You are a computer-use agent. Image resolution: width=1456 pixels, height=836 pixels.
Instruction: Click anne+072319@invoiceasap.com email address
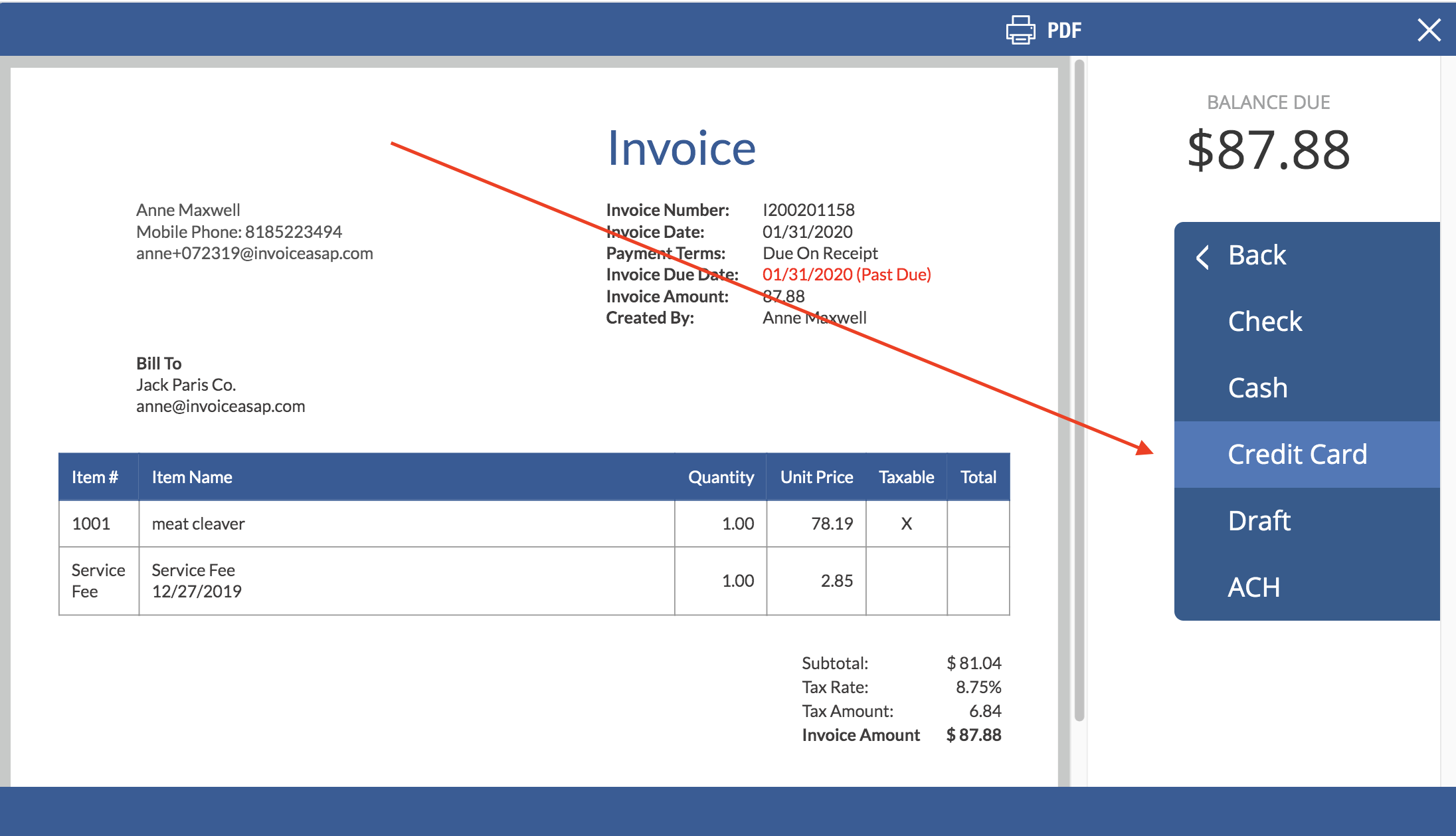point(254,253)
